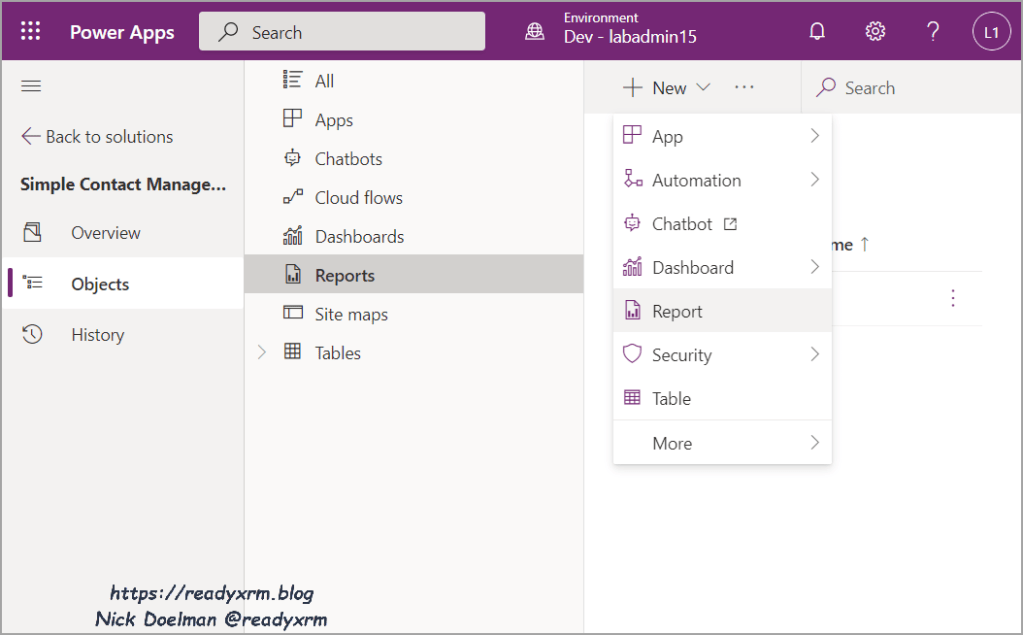The width and height of the screenshot is (1023, 635).
Task: Open the New dropdown button
Action: [x=666, y=88]
